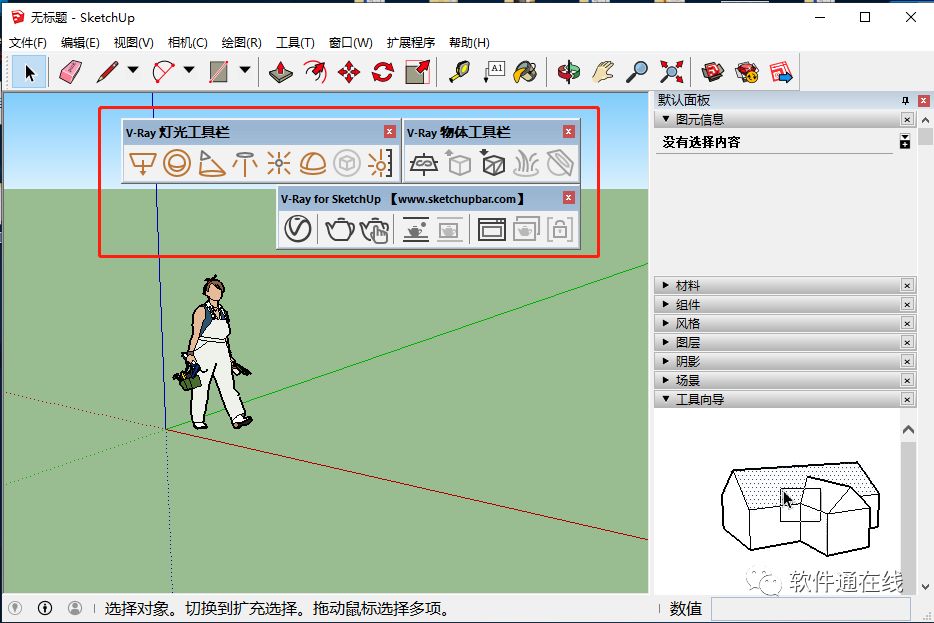Click the V-Ray adjust light intensity icon
Screen dimensions: 934x623
pos(380,163)
